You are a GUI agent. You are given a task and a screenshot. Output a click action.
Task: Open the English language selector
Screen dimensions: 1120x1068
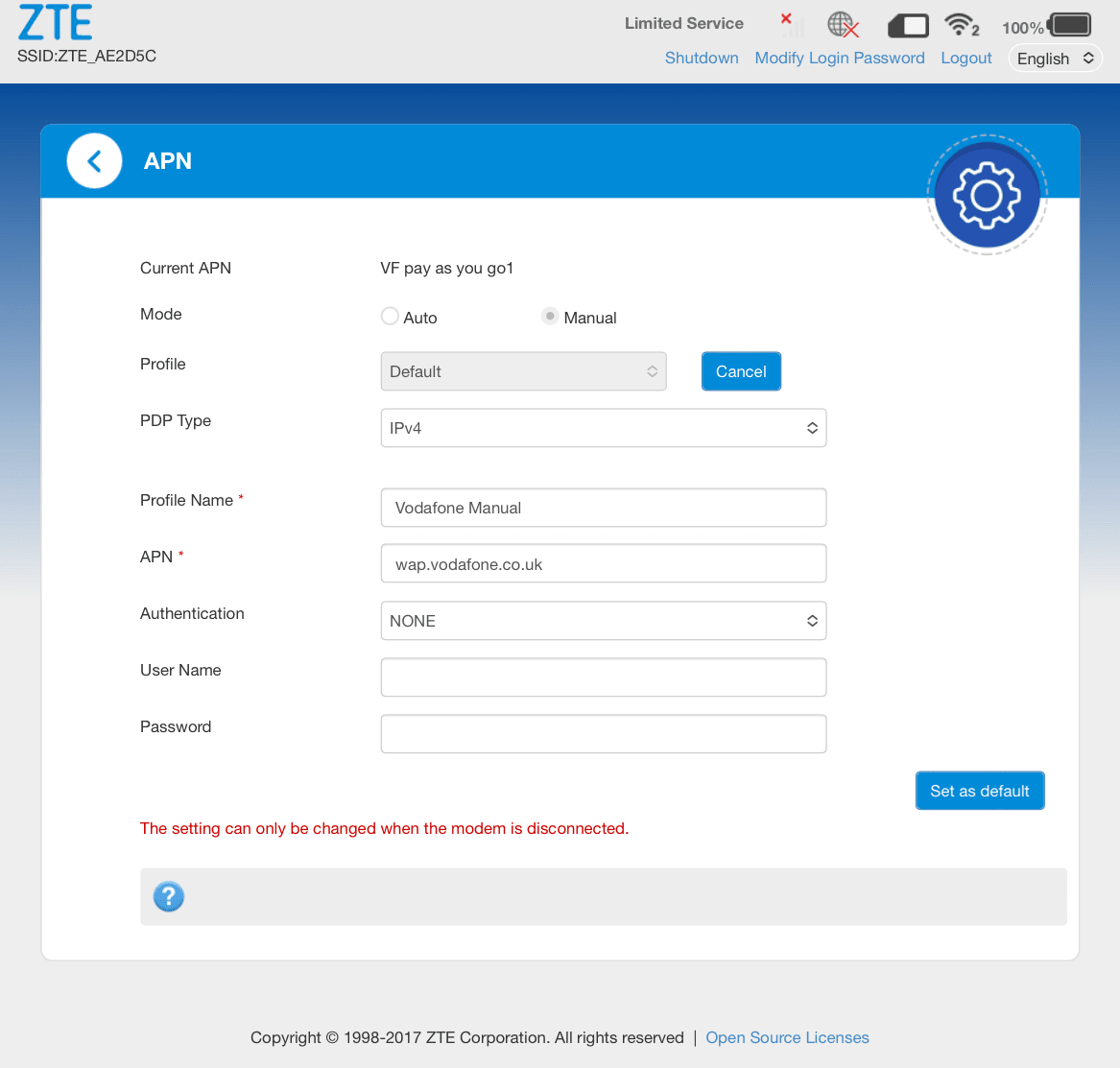coord(1055,59)
